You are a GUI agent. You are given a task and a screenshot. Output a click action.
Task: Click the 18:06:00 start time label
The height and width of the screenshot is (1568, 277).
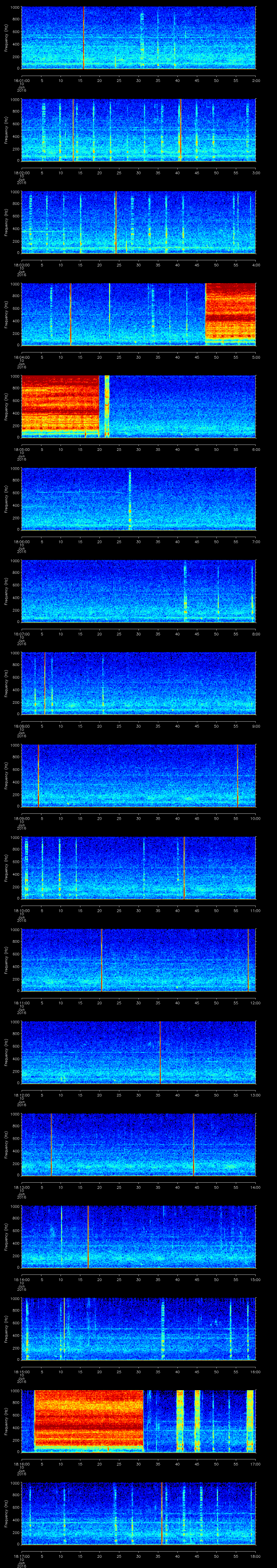21,542
